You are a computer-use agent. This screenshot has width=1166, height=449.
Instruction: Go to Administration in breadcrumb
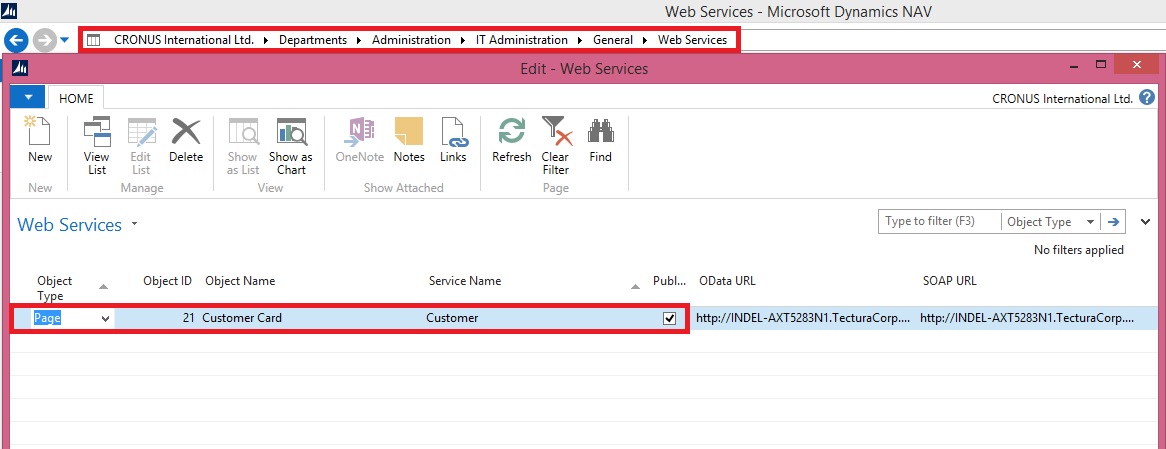pyautogui.click(x=411, y=40)
